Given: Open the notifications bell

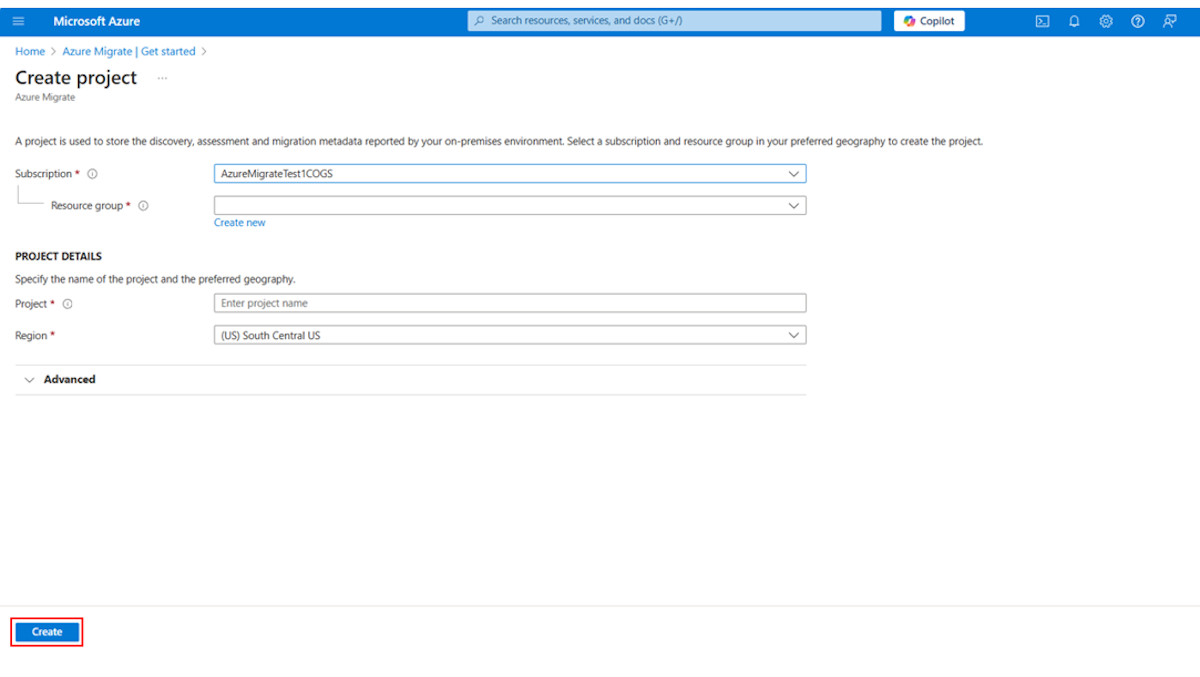Looking at the screenshot, I should [1074, 21].
